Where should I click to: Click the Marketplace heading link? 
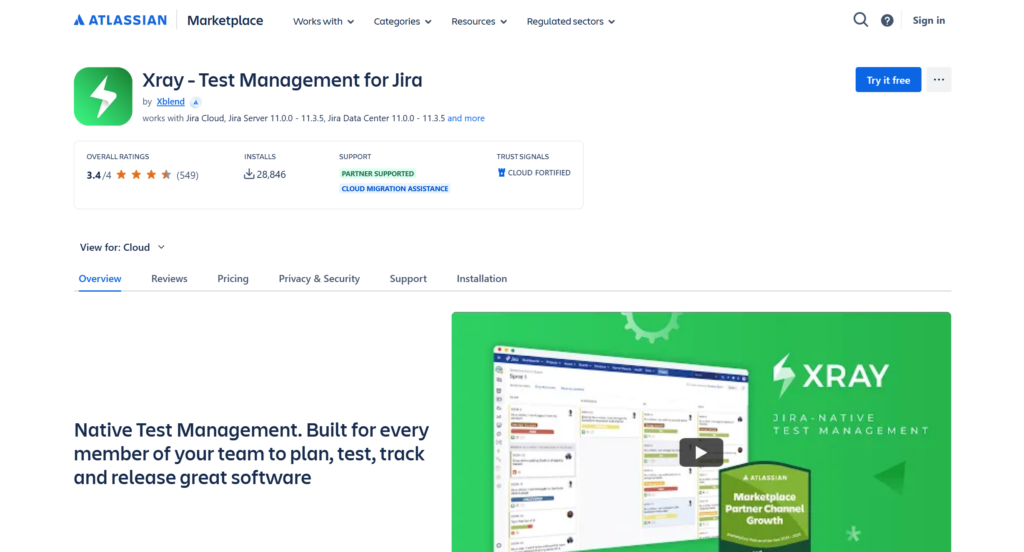click(x=225, y=20)
